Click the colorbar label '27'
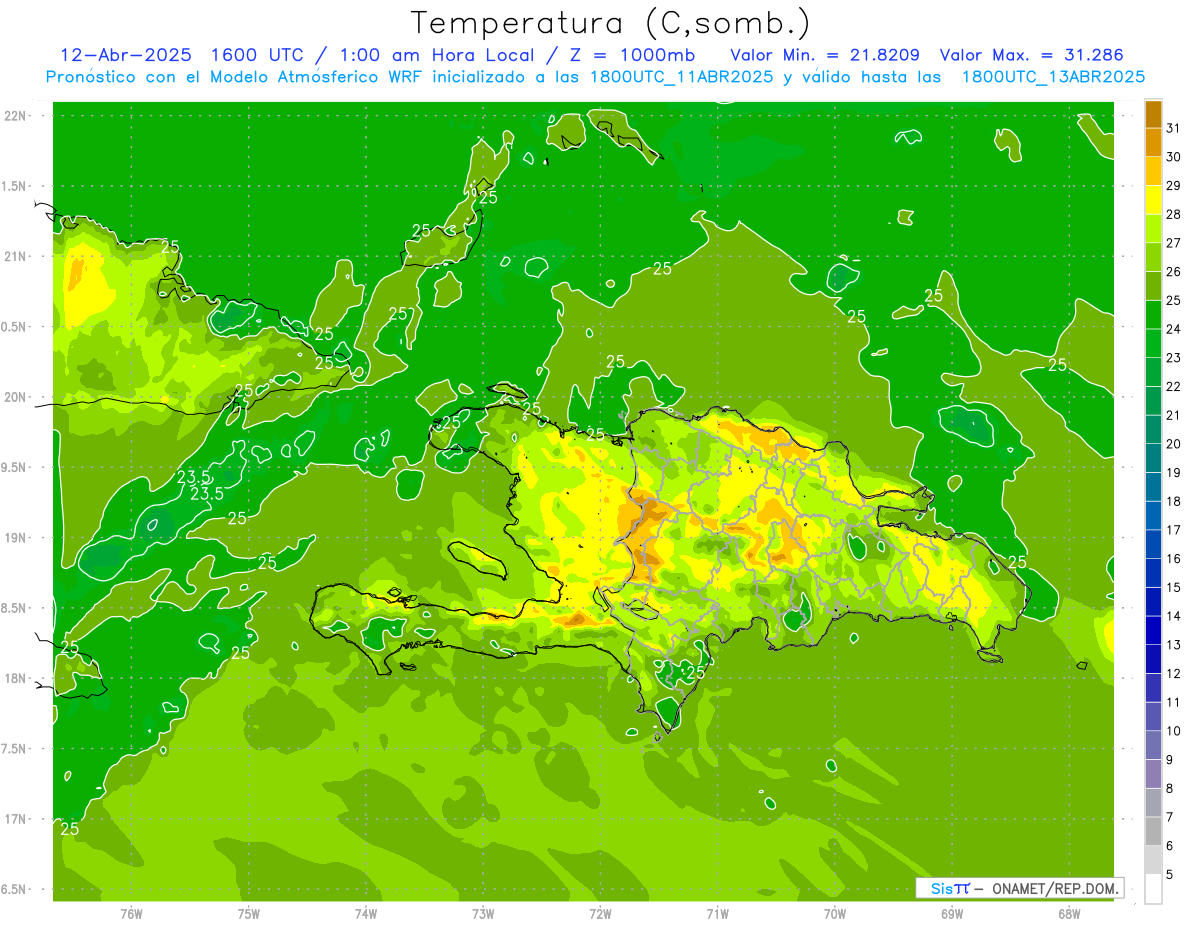This screenshot has width=1200, height=927. (x=1174, y=243)
